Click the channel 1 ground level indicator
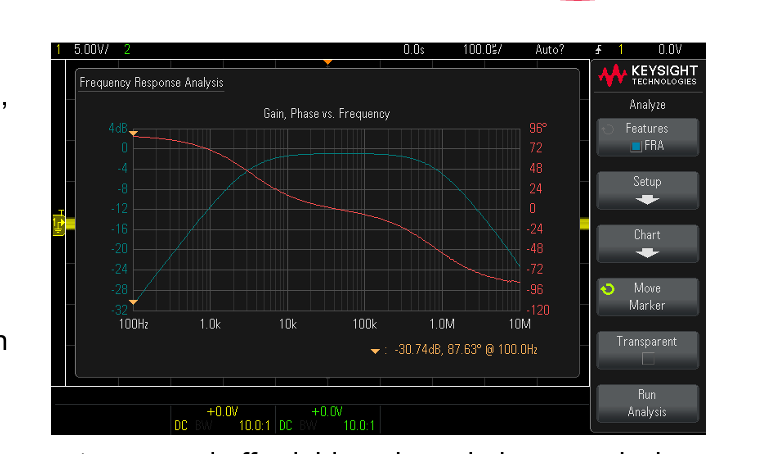Screen dimensions: 759x454 [x=59, y=223]
